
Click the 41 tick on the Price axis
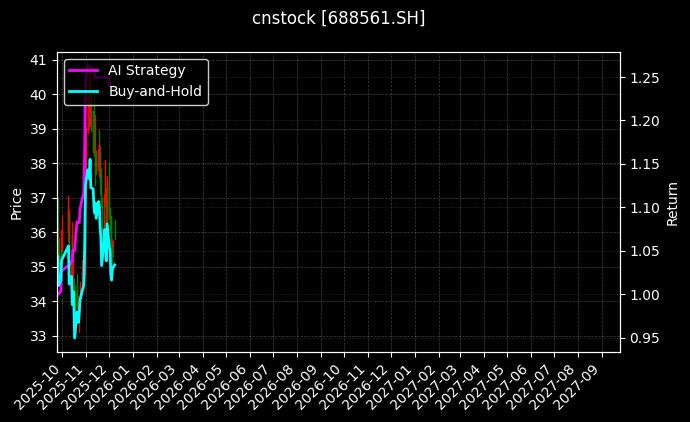[x=38, y=60]
